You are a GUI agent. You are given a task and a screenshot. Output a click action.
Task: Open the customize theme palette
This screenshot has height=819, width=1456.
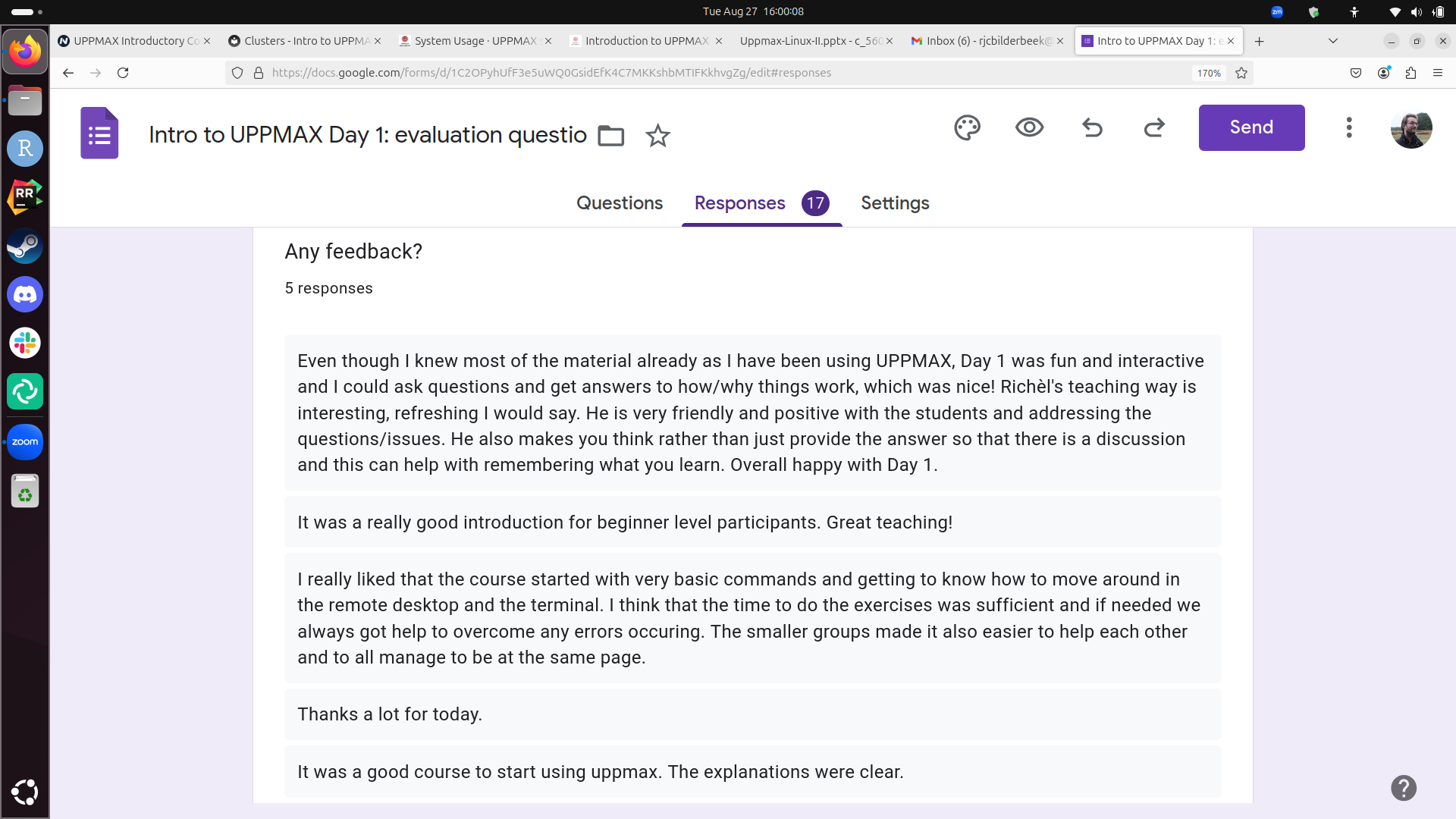click(x=967, y=127)
